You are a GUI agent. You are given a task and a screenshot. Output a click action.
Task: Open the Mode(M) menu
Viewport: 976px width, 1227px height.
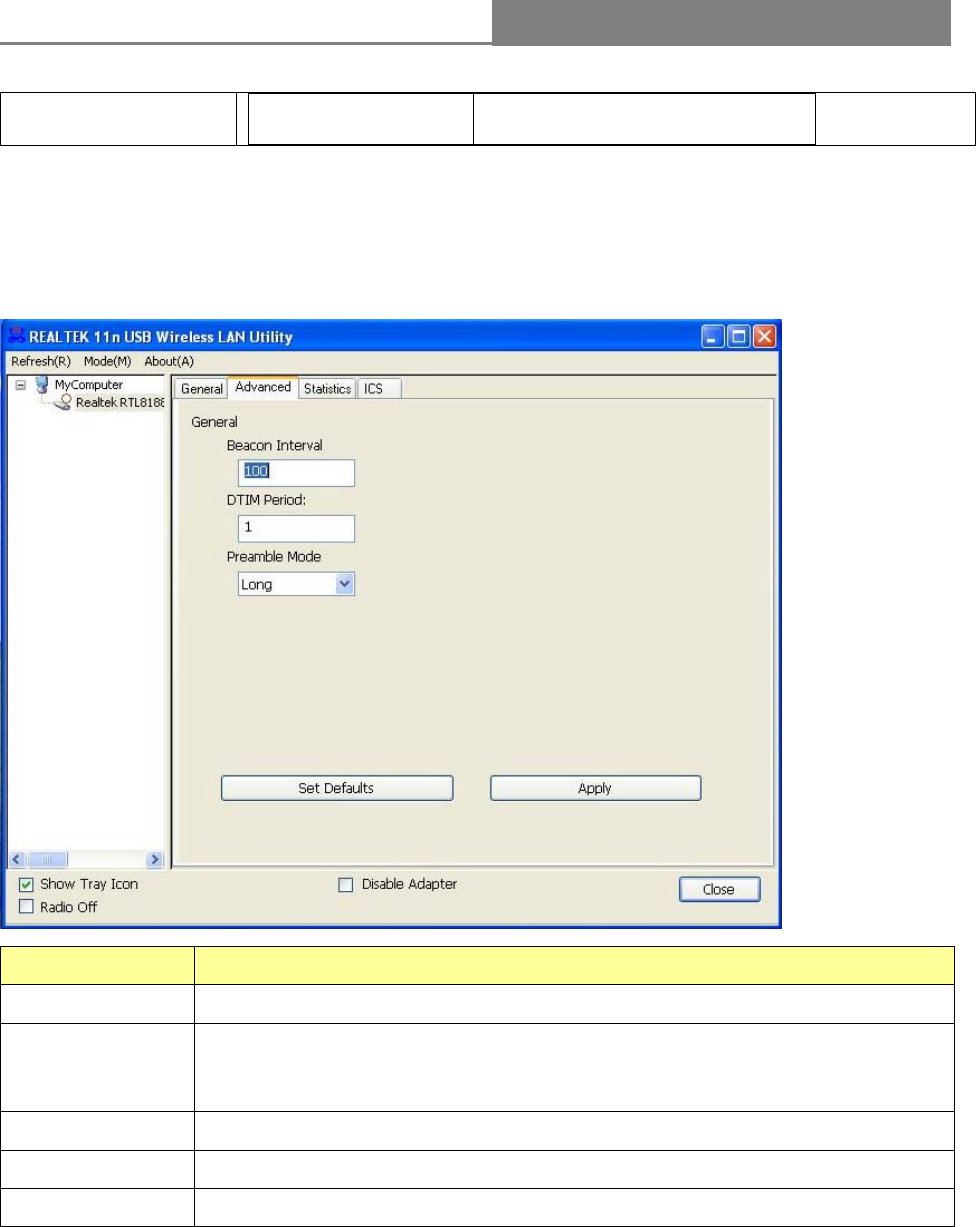(x=109, y=361)
